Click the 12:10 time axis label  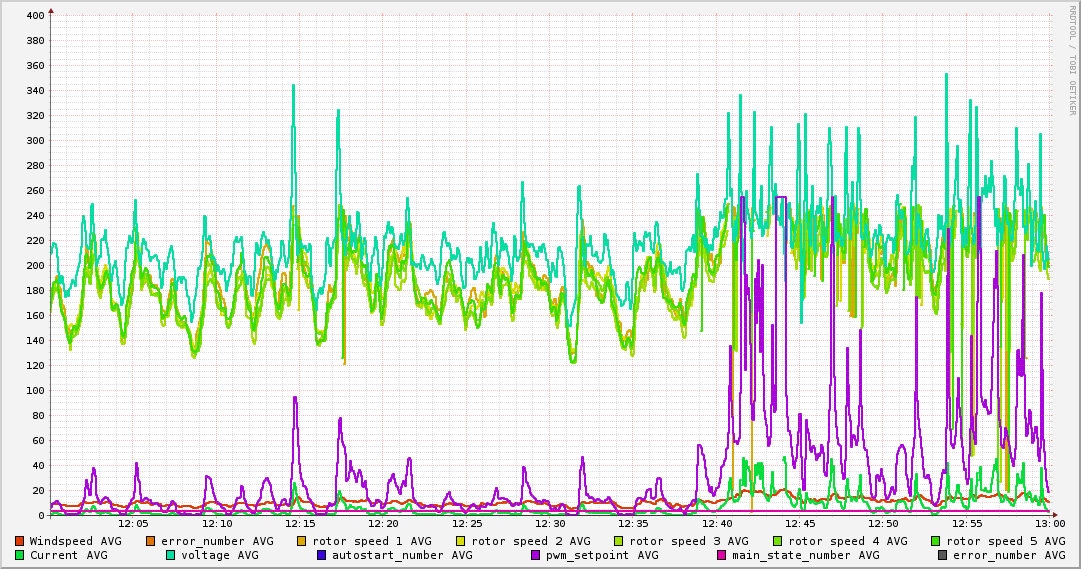217,524
